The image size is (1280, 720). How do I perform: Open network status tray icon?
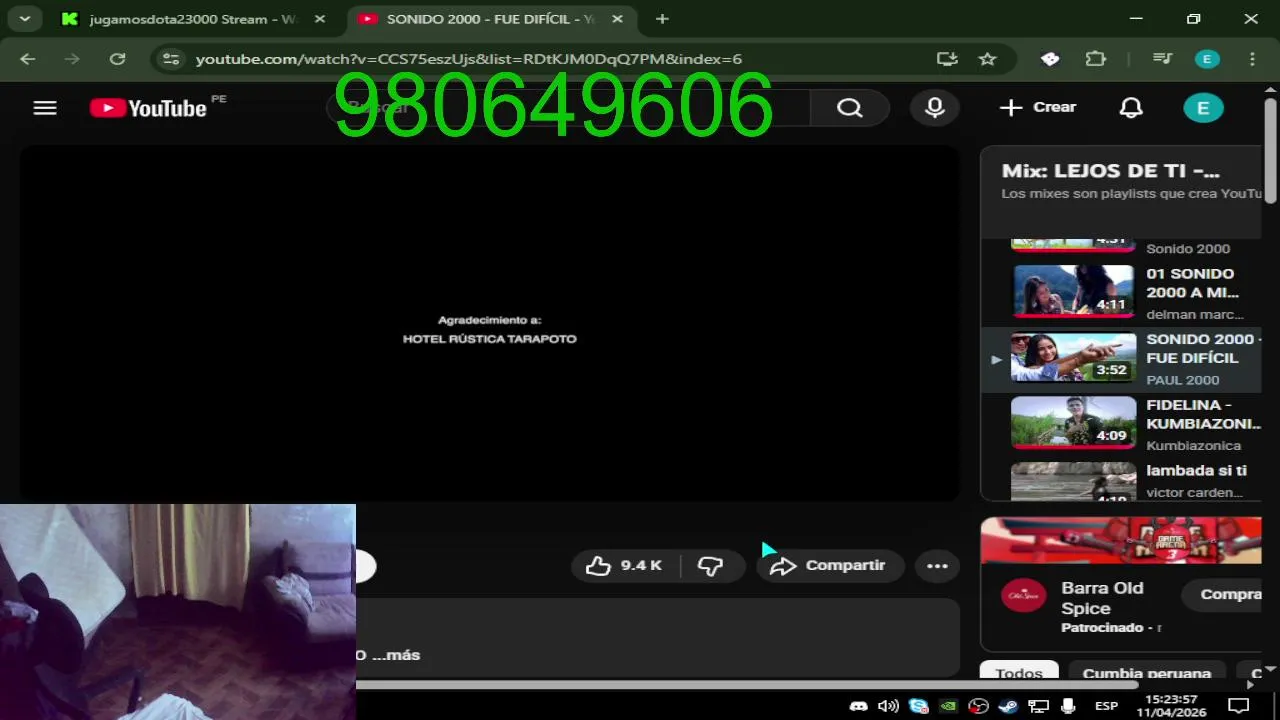(x=1038, y=706)
